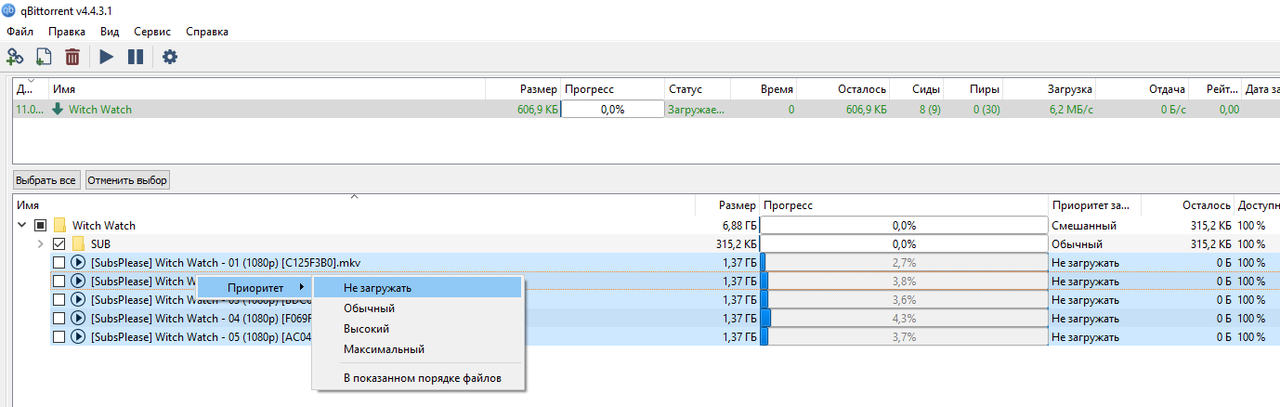Click the Загружае... status cell of torrent
This screenshot has height=407, width=1280.
[696, 109]
